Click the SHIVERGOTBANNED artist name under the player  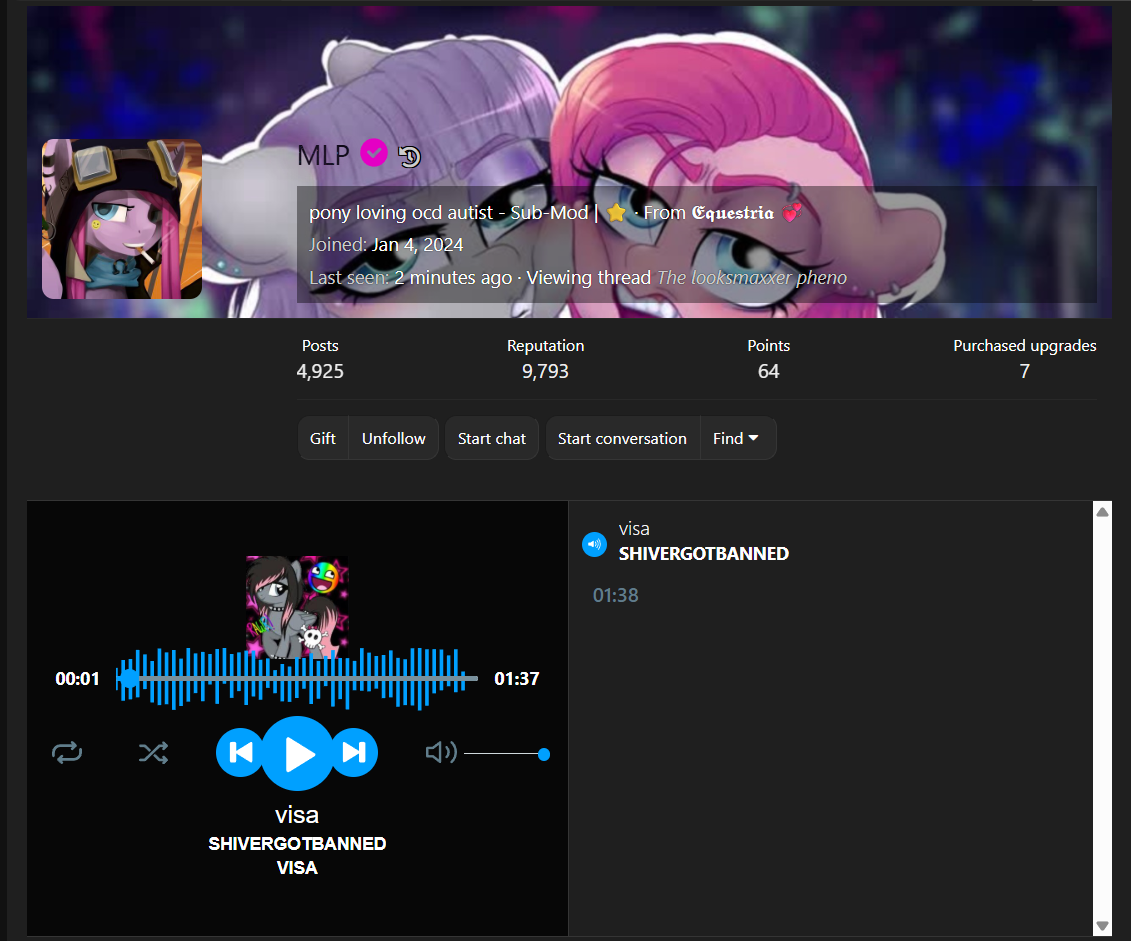(x=297, y=844)
